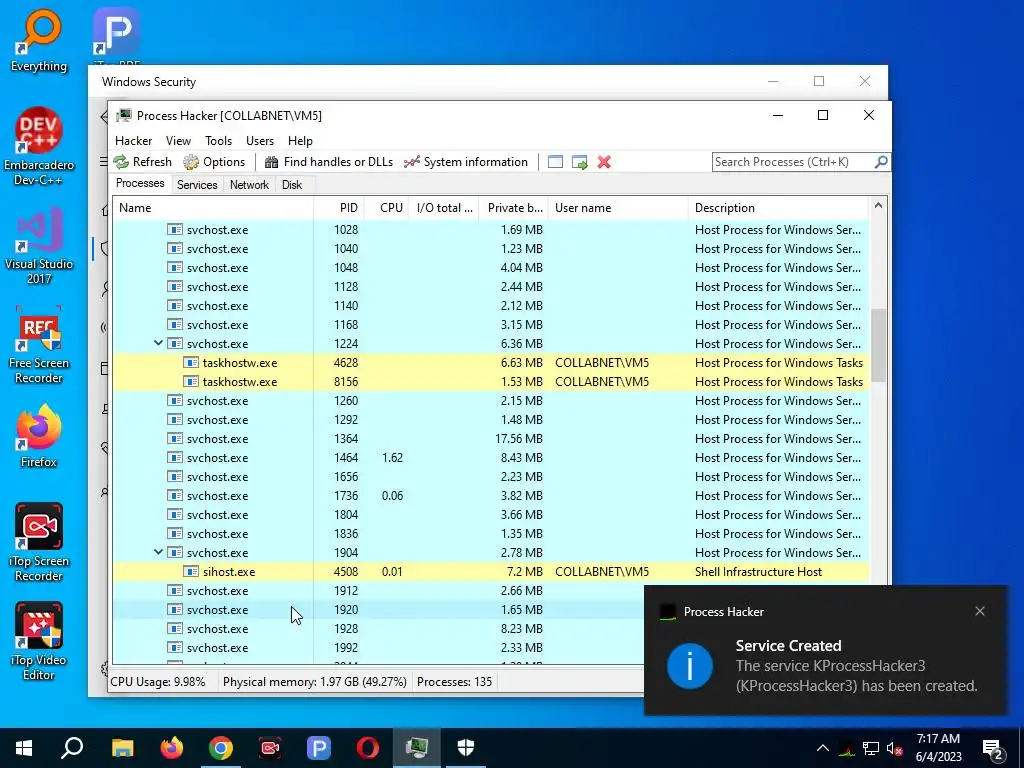Open the Windows Start menu
This screenshot has height=768, width=1024.
[24, 748]
